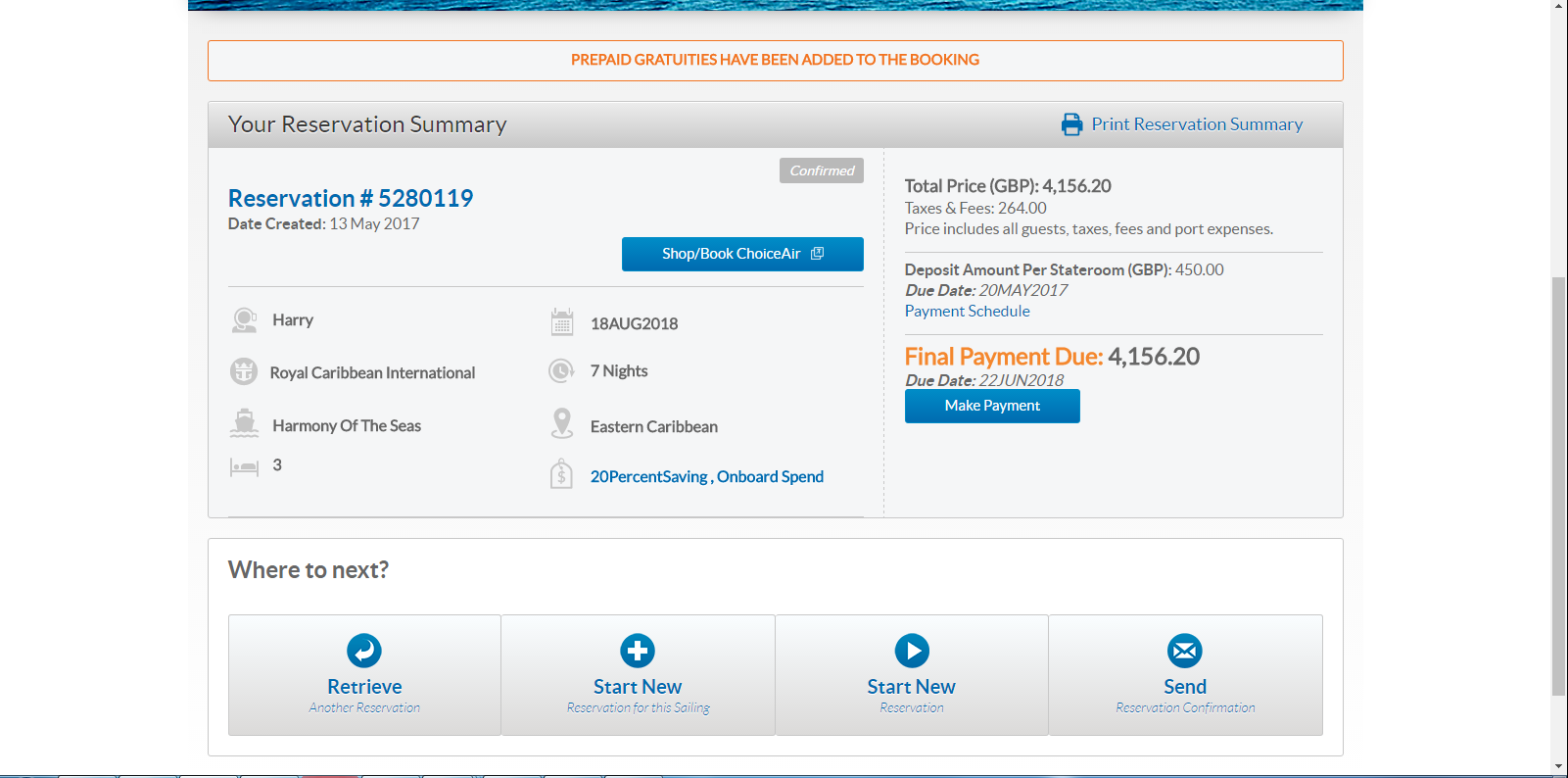The width and height of the screenshot is (1568, 778).
Task: Click the bed icon next to 3
Action: coord(244,466)
